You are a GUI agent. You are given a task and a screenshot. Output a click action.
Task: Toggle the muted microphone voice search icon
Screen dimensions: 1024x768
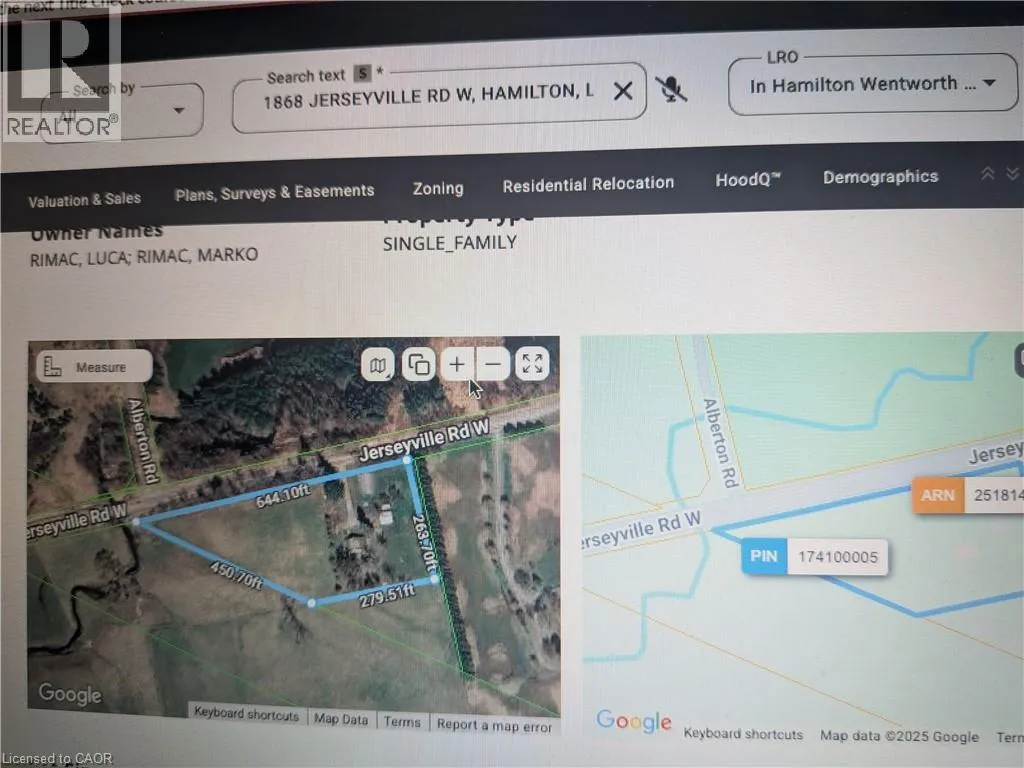(x=671, y=89)
